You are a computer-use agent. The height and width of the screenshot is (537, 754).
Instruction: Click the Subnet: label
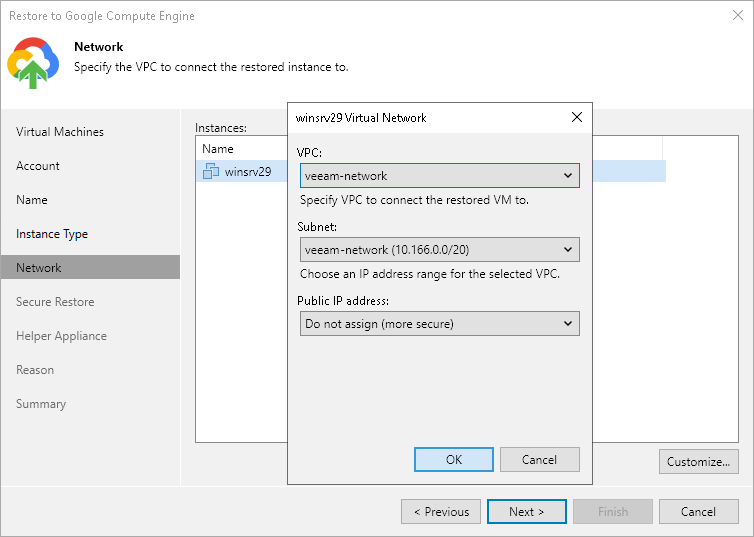pos(317,227)
